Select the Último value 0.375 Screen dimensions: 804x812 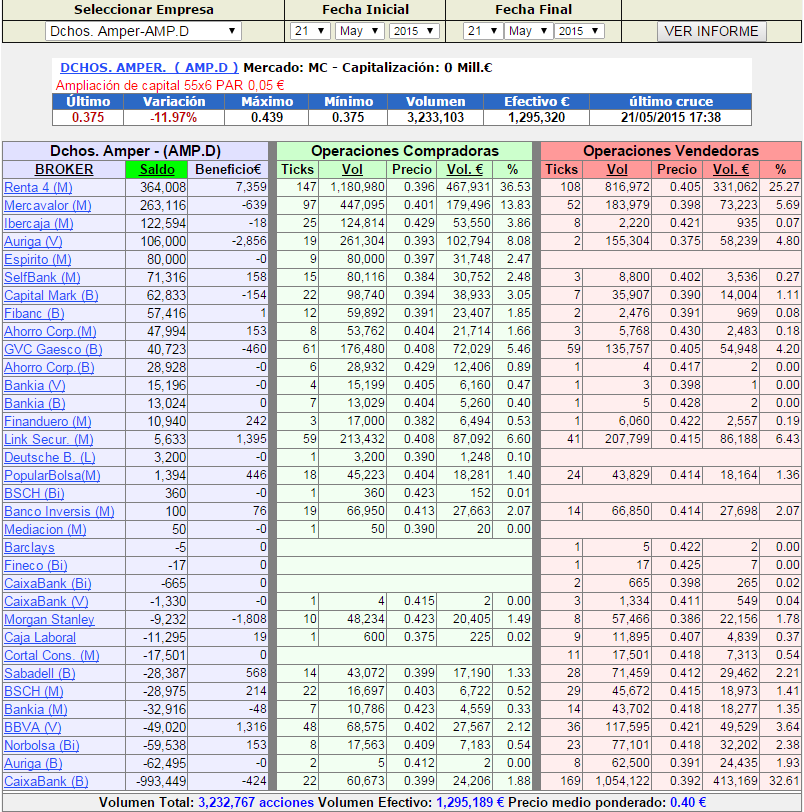87,118
